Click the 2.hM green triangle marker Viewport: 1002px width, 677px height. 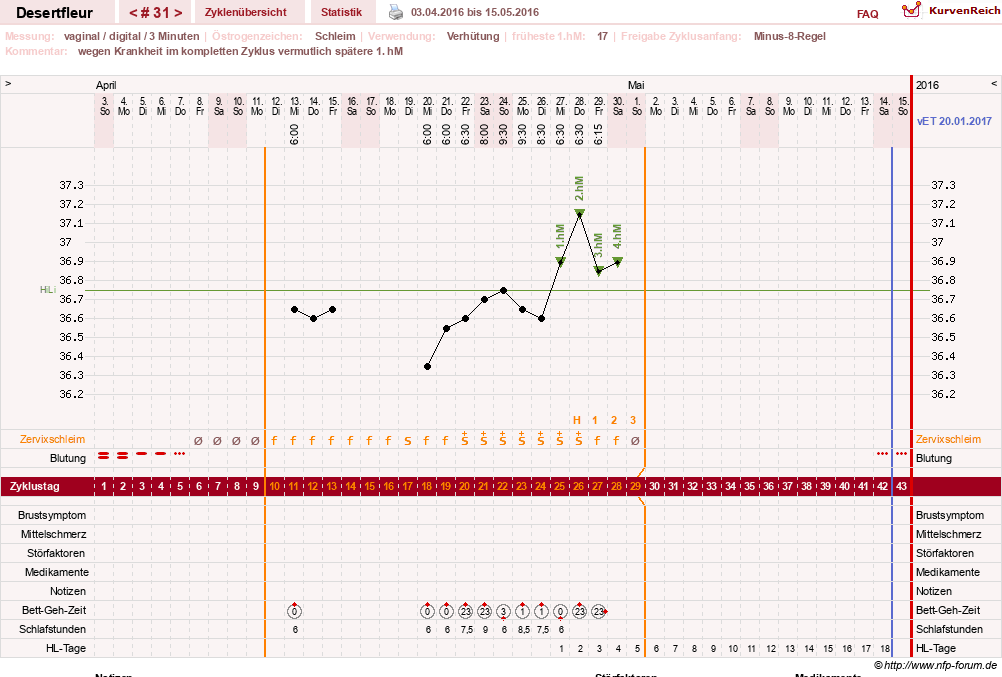pyautogui.click(x=580, y=213)
